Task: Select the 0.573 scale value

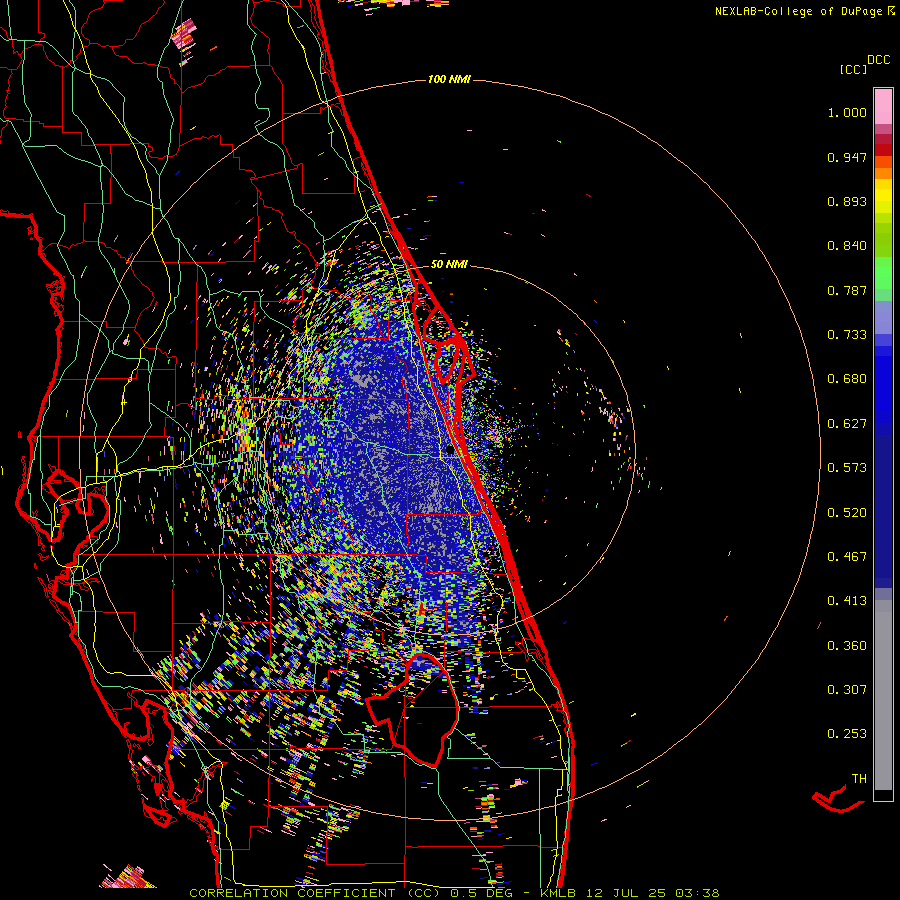Action: [x=847, y=468]
